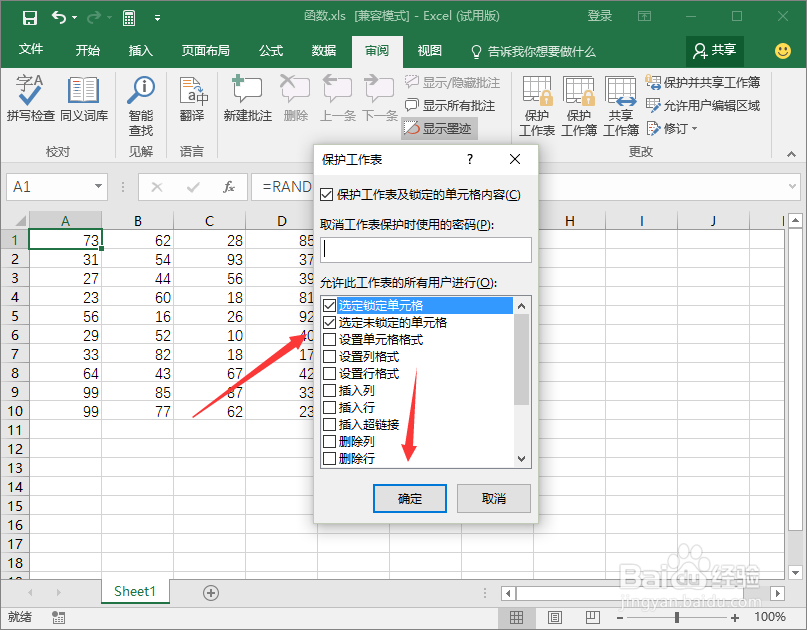Expand the formula bar chevron
This screenshot has height=630, width=807.
[x=793, y=186]
